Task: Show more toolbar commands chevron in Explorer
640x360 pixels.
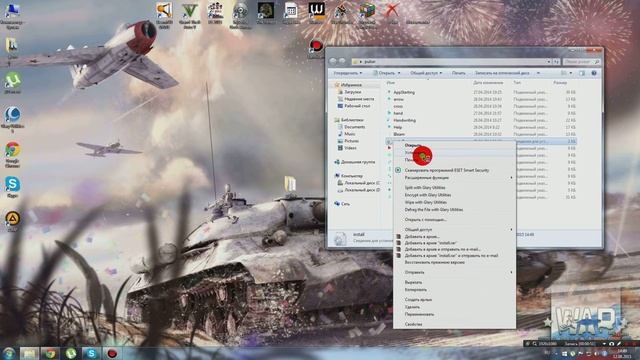Action: pyautogui.click(x=538, y=73)
